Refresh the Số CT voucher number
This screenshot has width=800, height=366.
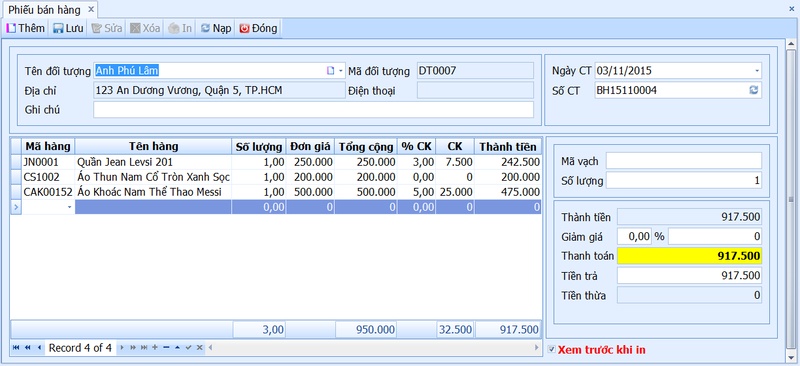[x=754, y=90]
